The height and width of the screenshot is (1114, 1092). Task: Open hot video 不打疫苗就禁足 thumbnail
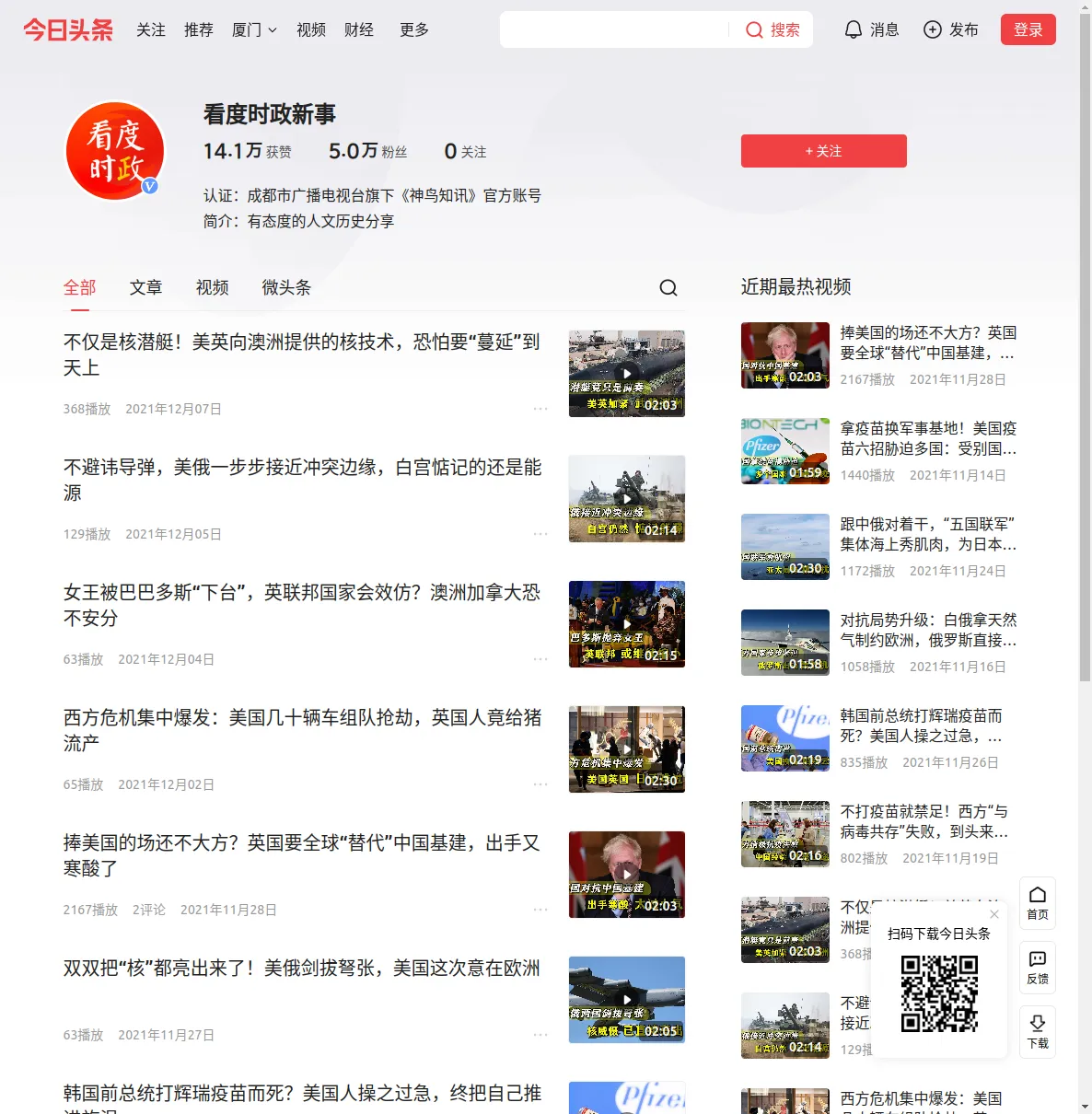pos(785,834)
